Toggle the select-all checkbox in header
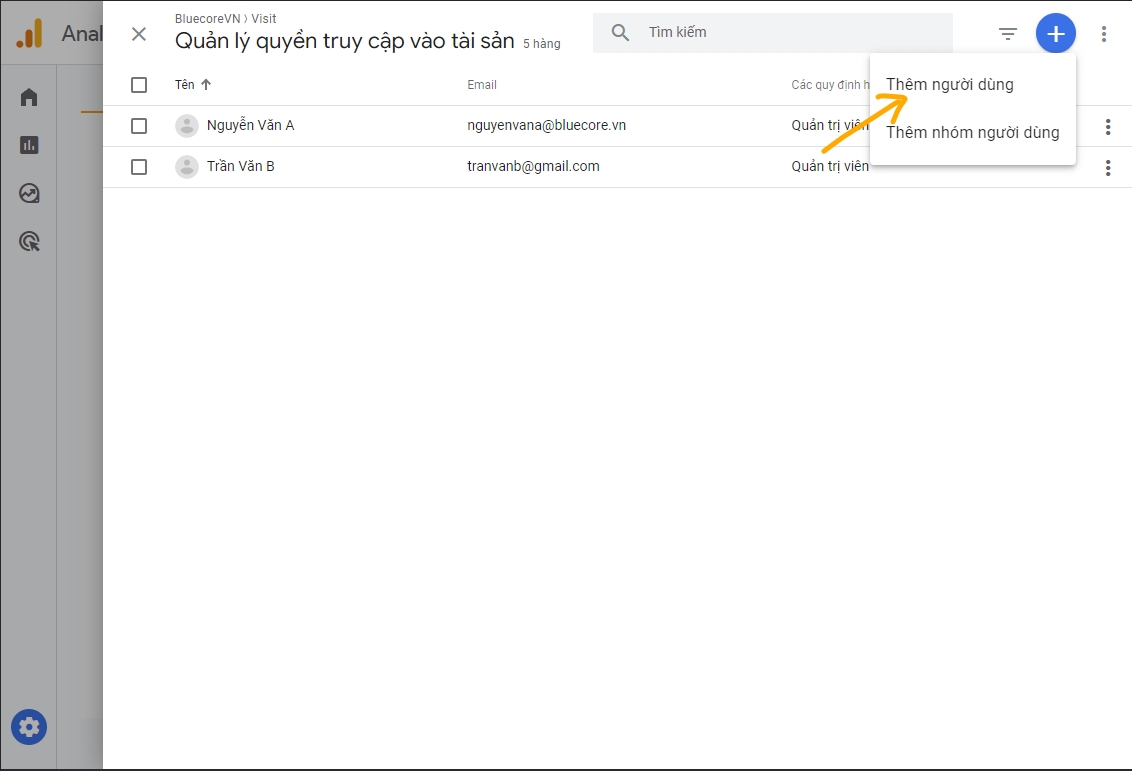1132x771 pixels. 139,85
